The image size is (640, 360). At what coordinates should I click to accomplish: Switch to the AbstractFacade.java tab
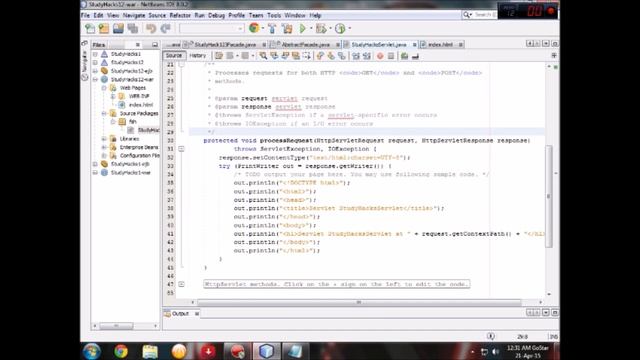coord(306,44)
